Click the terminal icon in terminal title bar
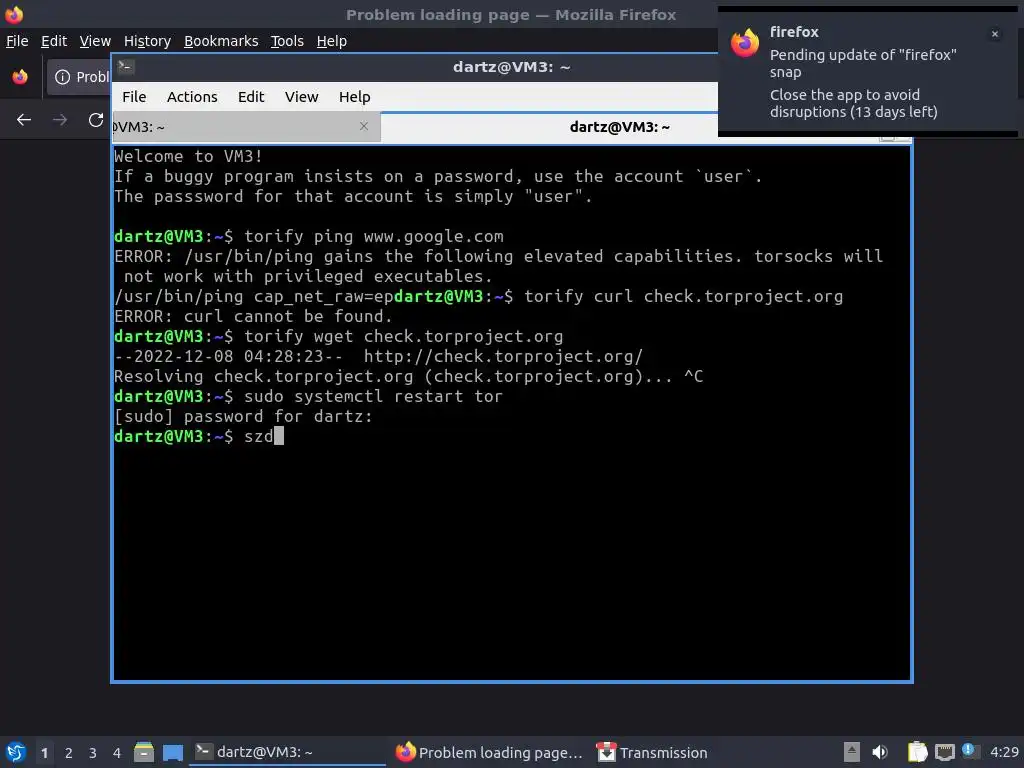The width and height of the screenshot is (1024, 768). pos(126,67)
